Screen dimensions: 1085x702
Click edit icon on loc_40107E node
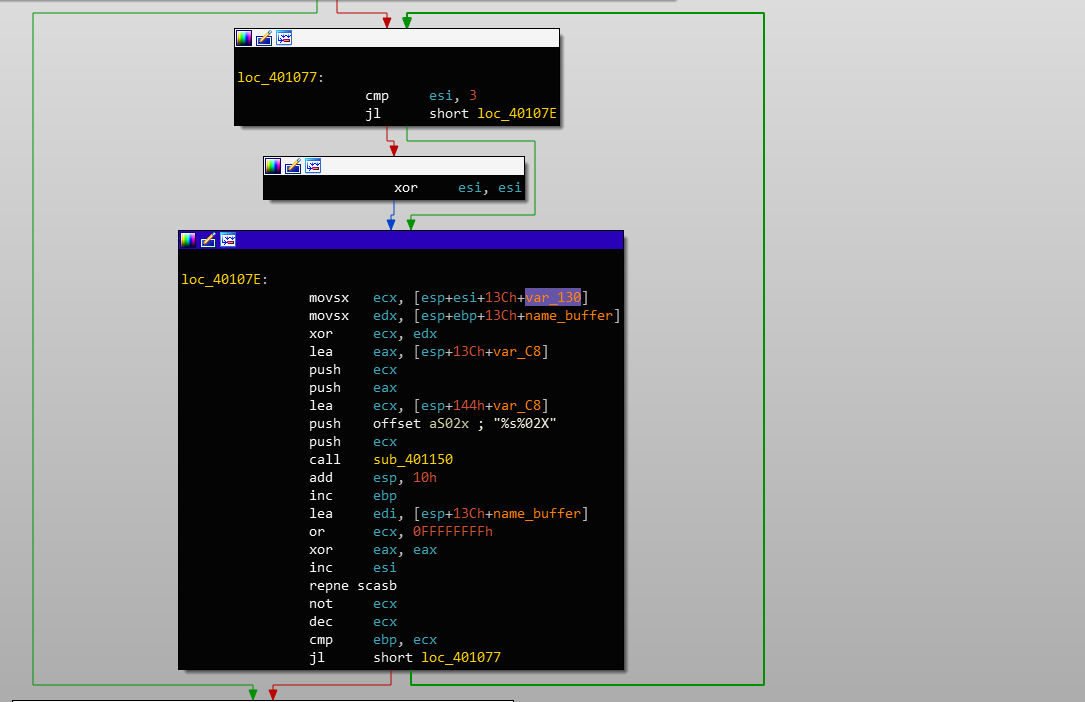(208, 240)
